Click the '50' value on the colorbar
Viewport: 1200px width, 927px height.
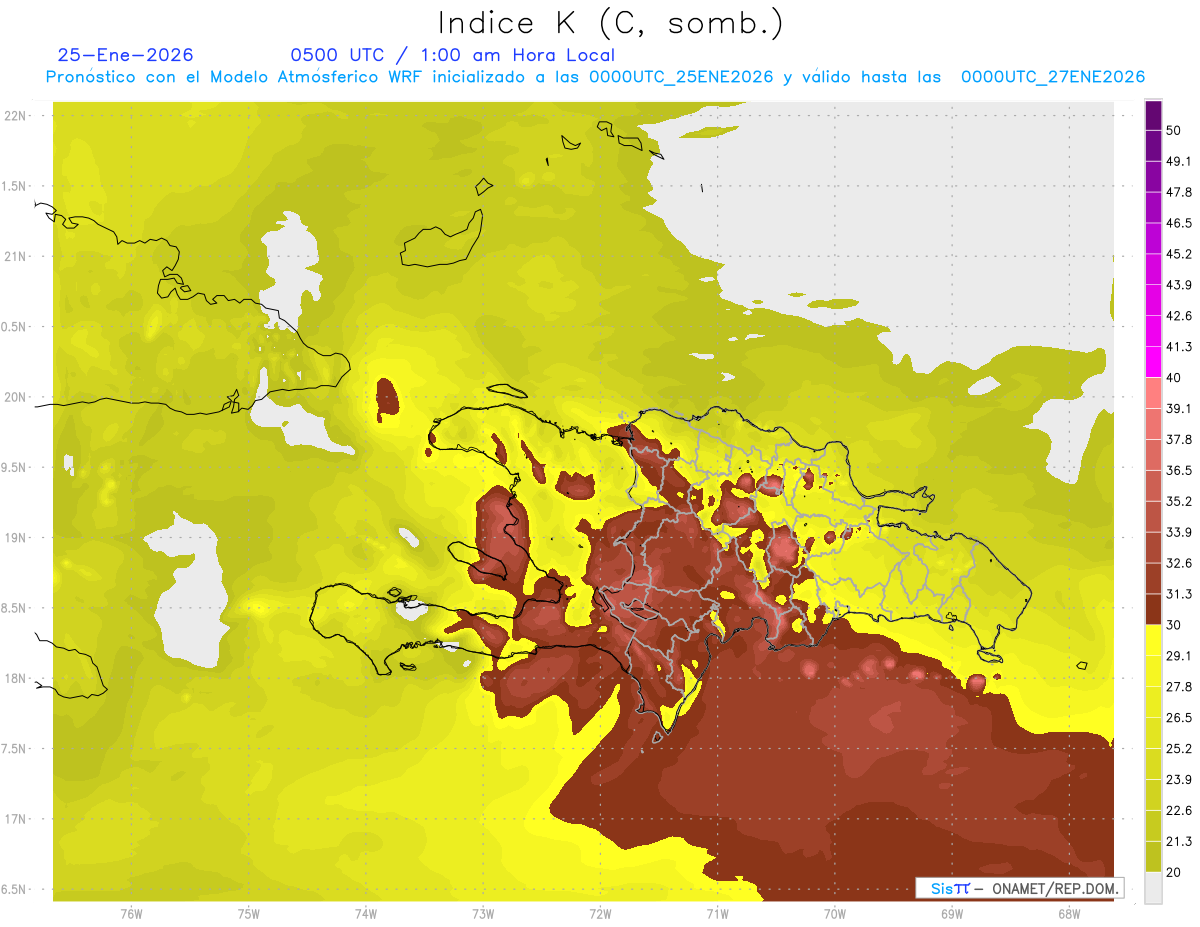(1175, 131)
